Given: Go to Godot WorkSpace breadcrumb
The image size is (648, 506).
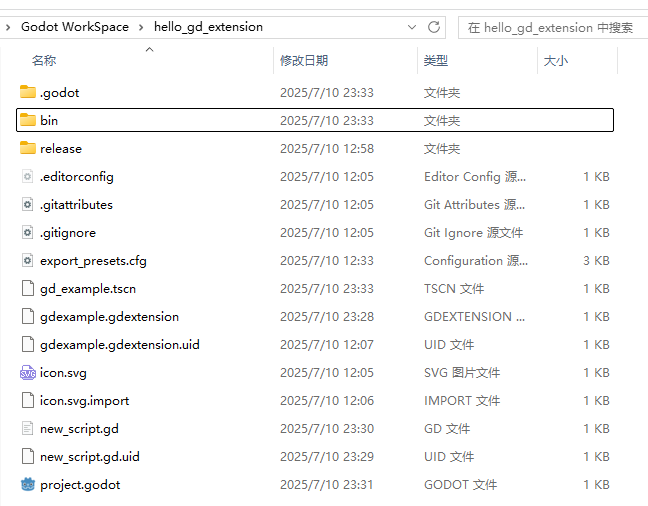Looking at the screenshot, I should coord(75,27).
